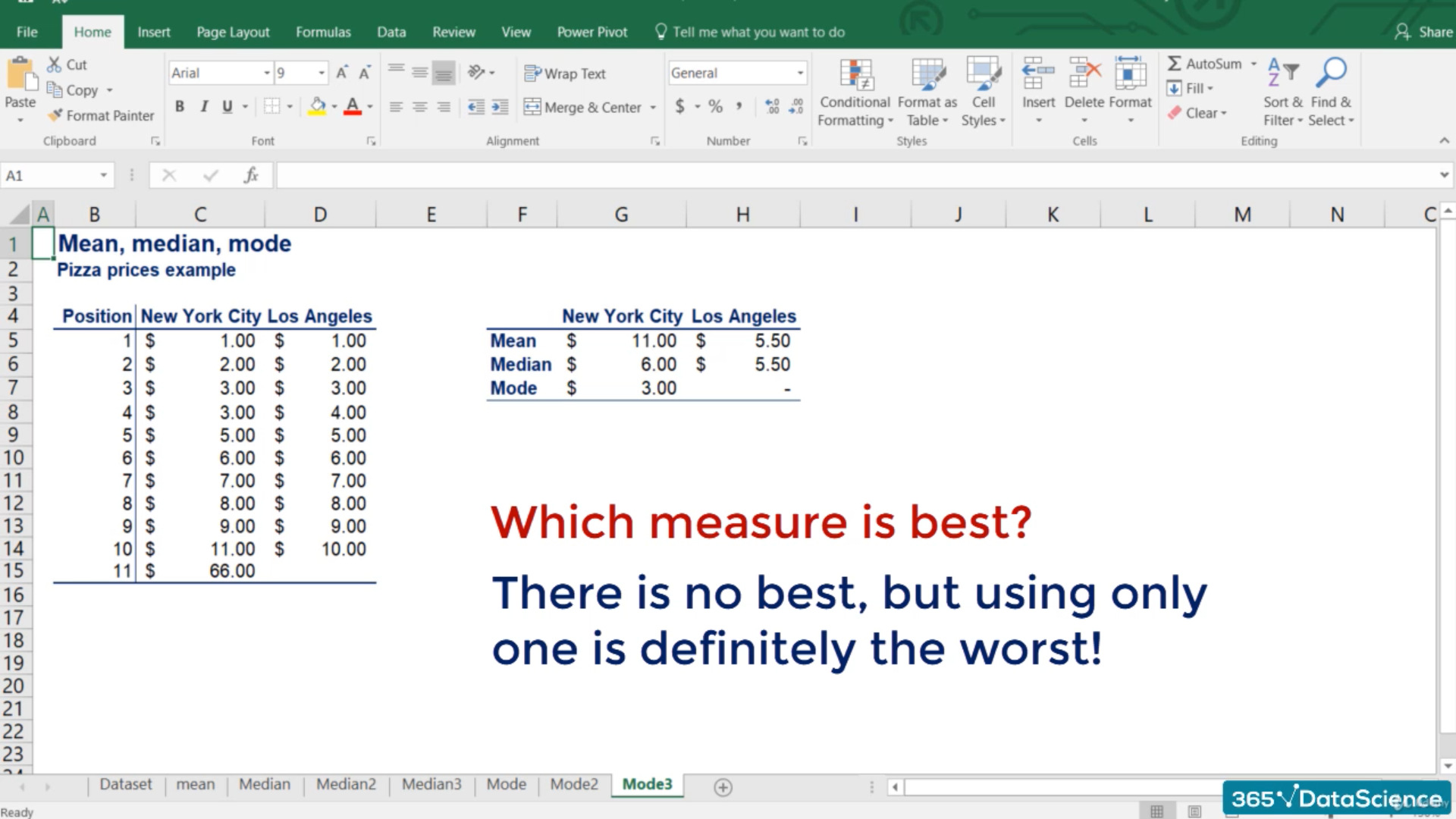
Task: Open the Name Box dropdown arrow
Action: [x=103, y=176]
